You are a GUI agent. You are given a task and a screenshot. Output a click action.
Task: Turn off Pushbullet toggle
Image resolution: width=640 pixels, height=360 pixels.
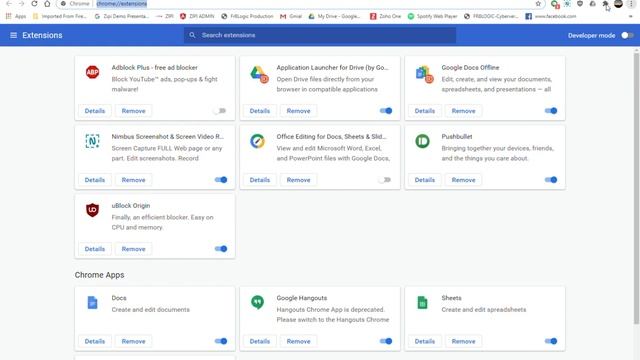(x=550, y=180)
